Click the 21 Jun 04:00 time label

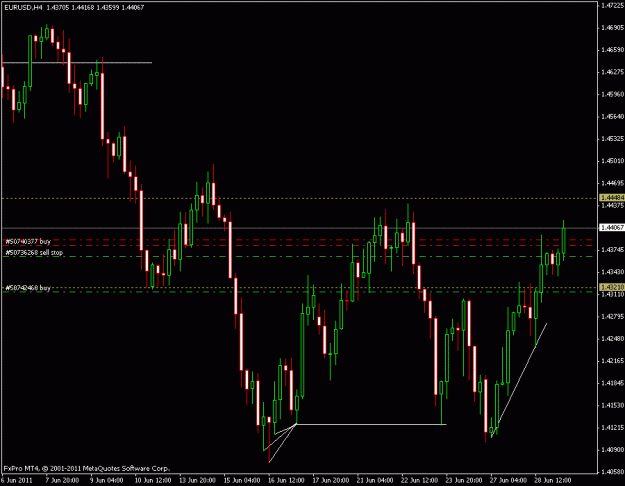tap(375, 480)
